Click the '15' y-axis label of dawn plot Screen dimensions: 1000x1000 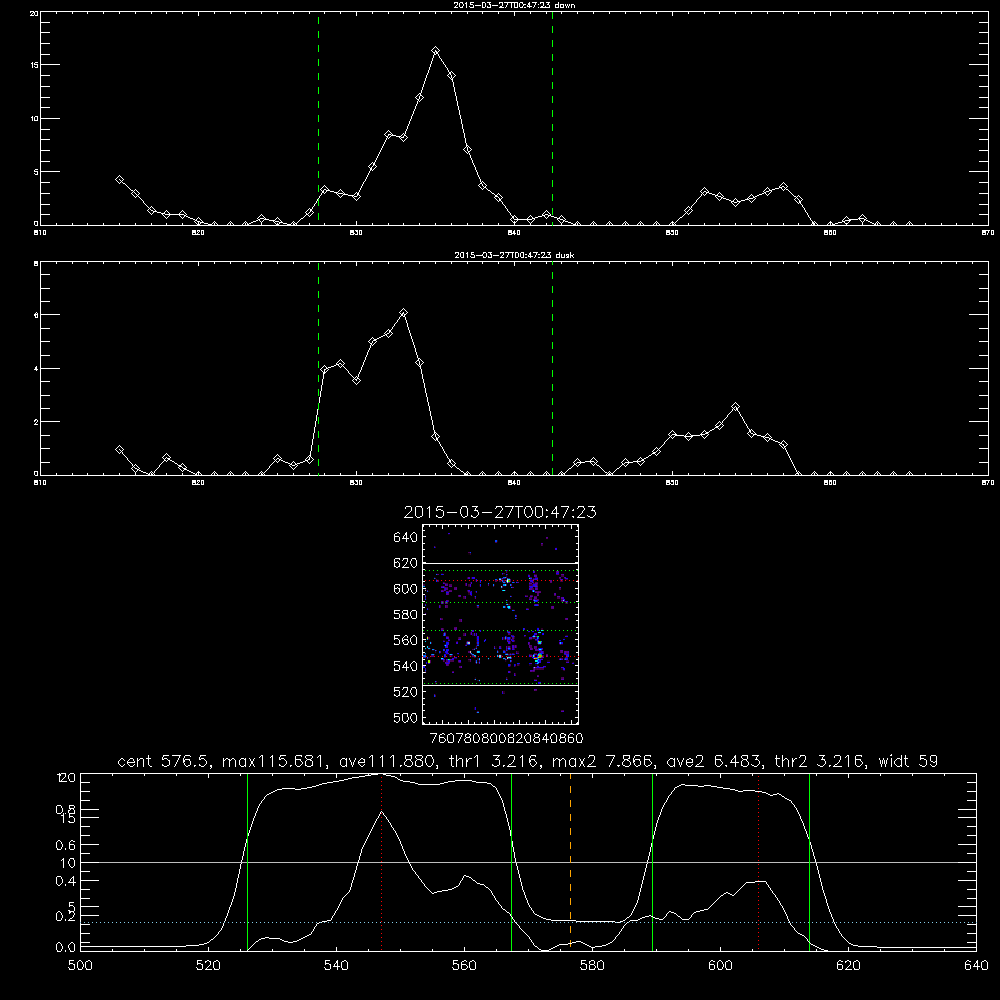pyautogui.click(x=34, y=65)
